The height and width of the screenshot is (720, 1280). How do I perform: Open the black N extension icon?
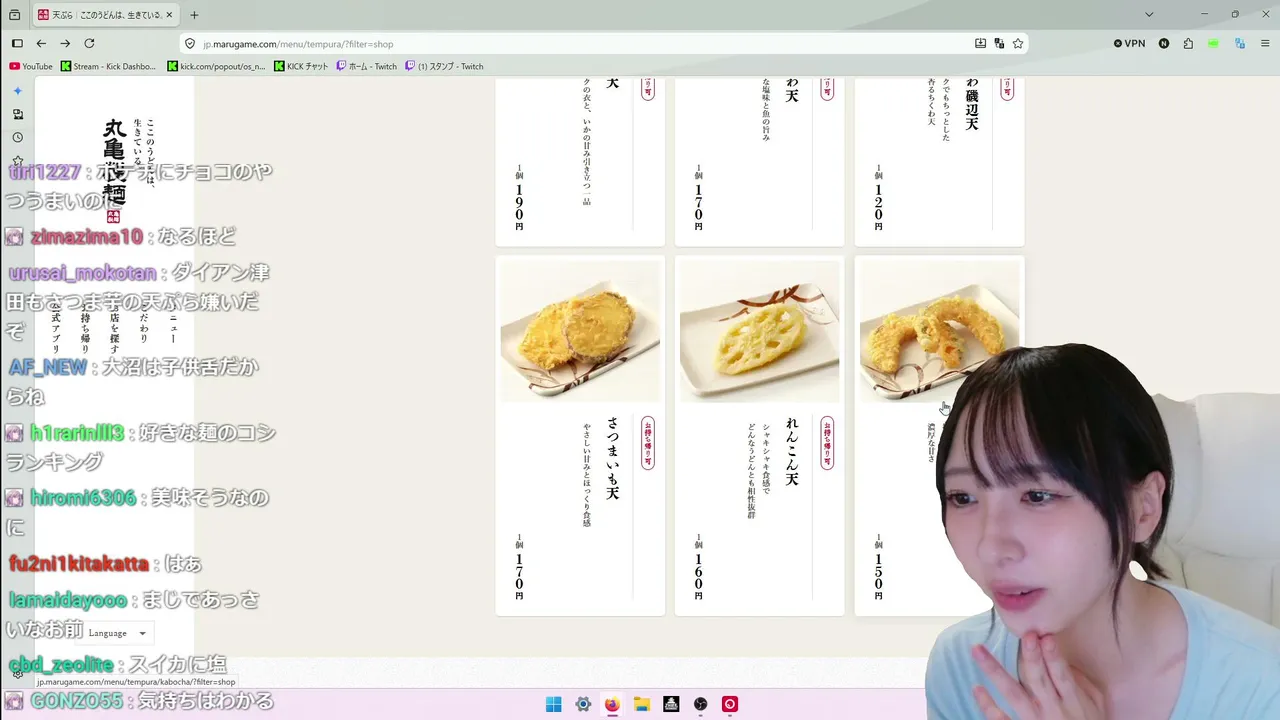(x=1164, y=44)
